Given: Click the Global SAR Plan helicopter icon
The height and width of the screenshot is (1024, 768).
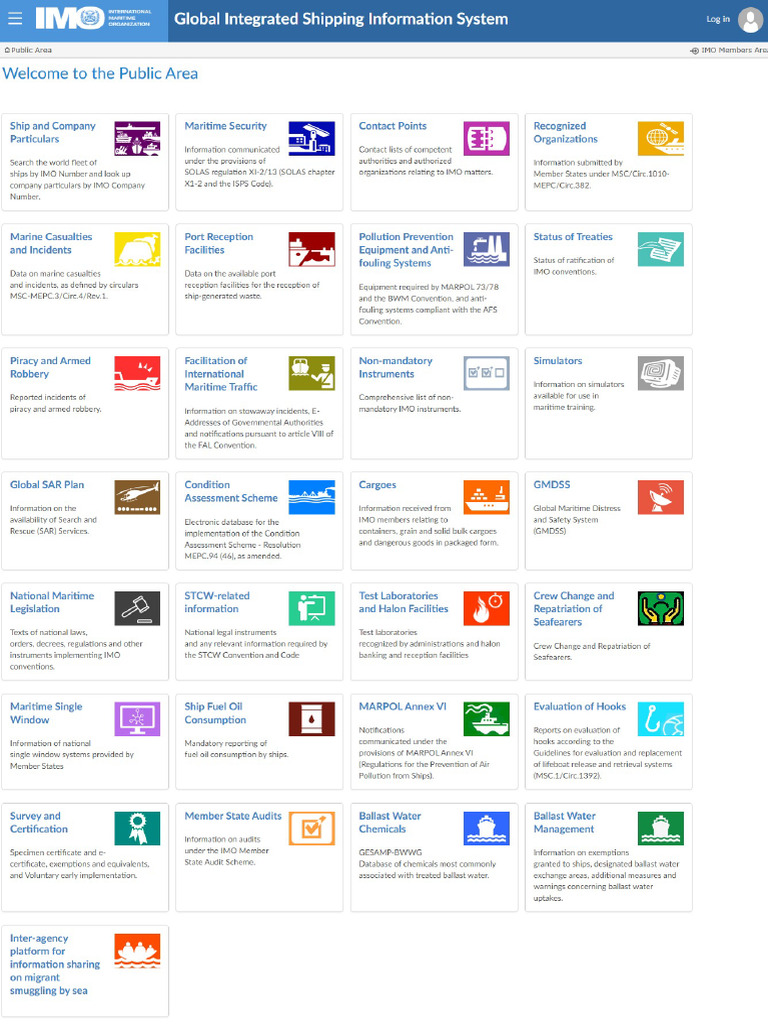Looking at the screenshot, I should [x=137, y=498].
